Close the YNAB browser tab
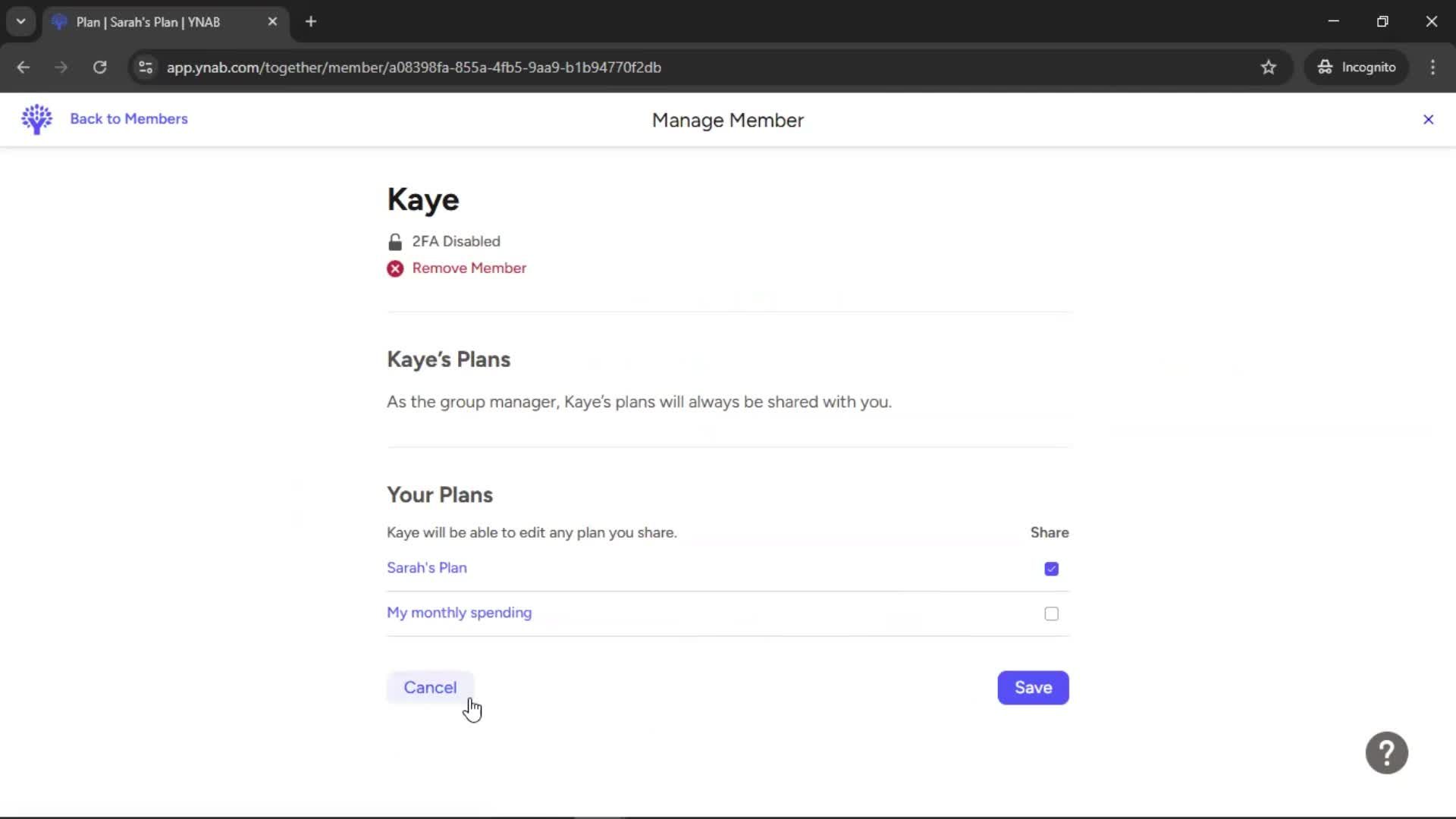The height and width of the screenshot is (819, 1456). coord(272,22)
